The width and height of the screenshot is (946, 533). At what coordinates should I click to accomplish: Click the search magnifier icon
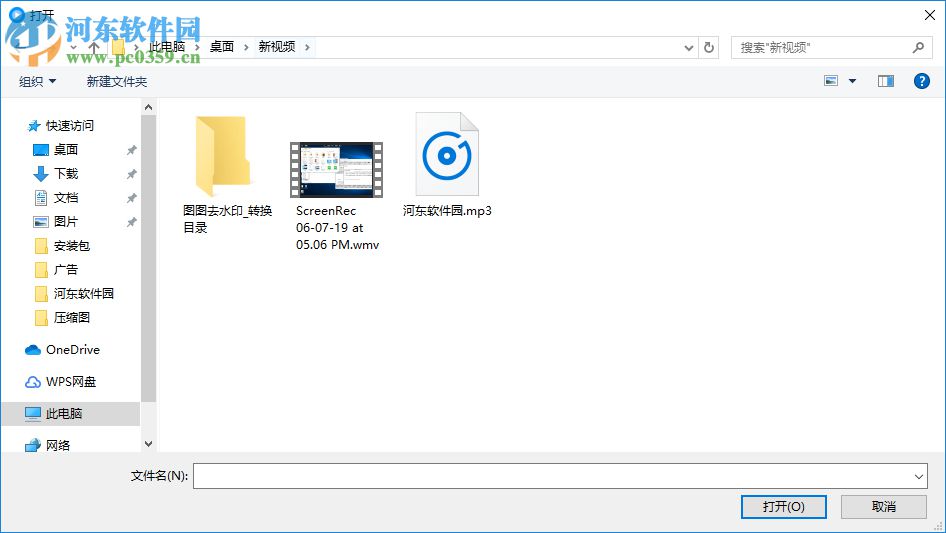(918, 47)
